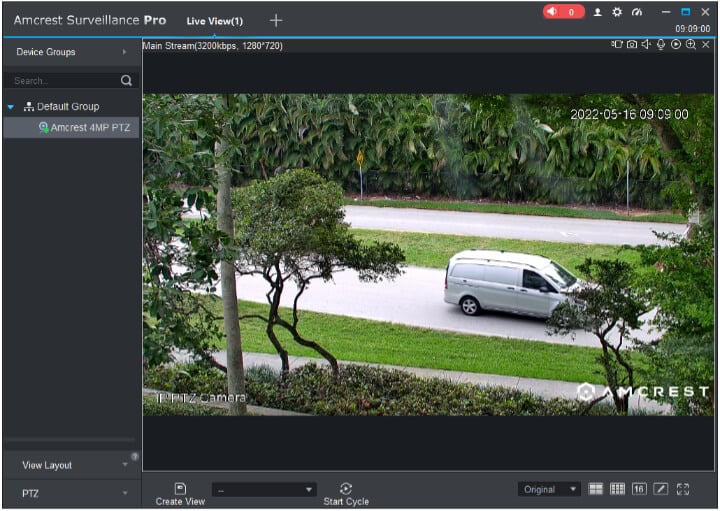Open the alarm notification indicator
Screen dimensions: 720x511
tap(563, 12)
